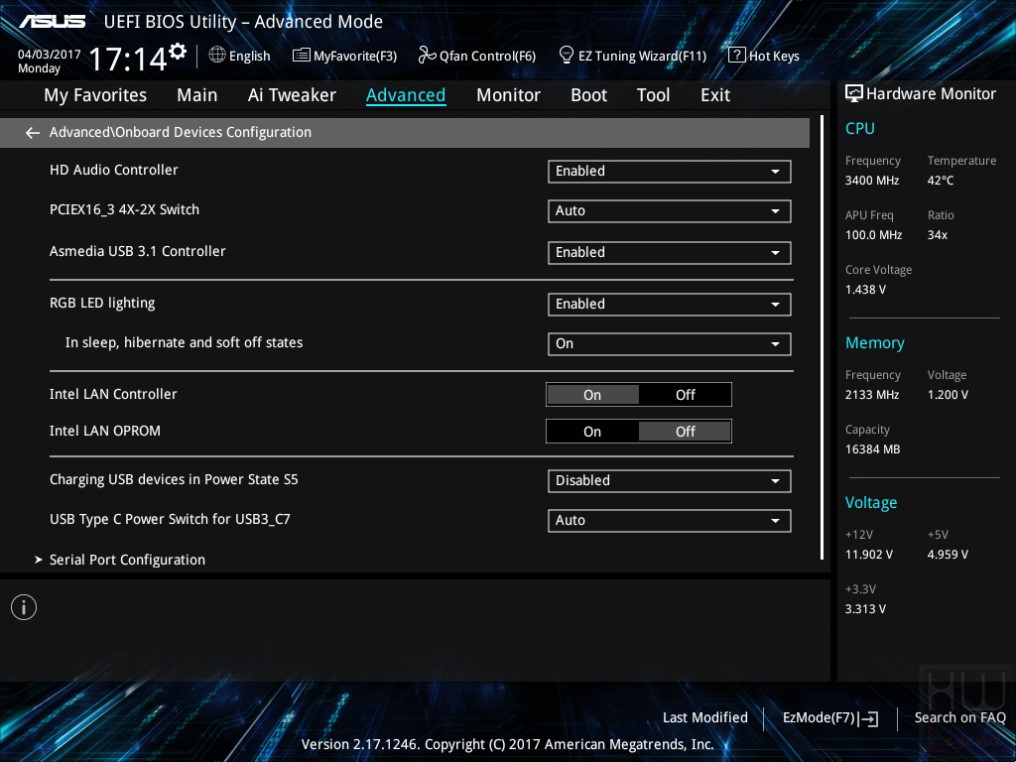The width and height of the screenshot is (1016, 762).
Task: Click the EZ Tuning Wizard lightbulb icon
Action: coord(566,55)
